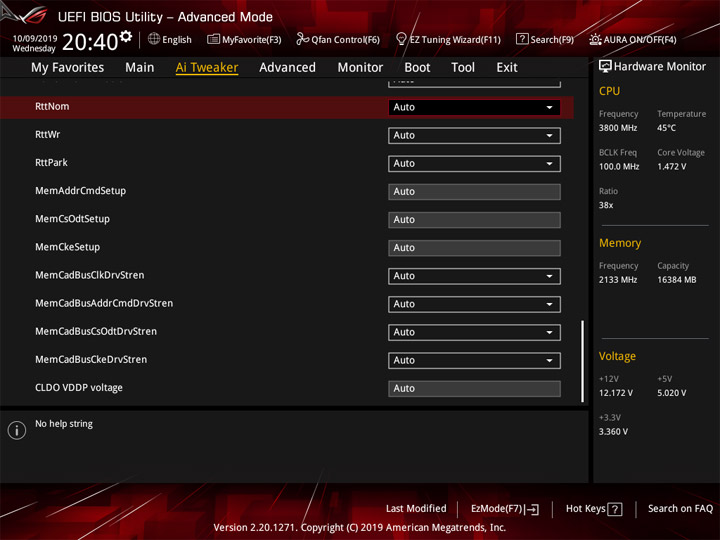
Task: Select the MemCsOdtSetup label
Action: (73, 219)
